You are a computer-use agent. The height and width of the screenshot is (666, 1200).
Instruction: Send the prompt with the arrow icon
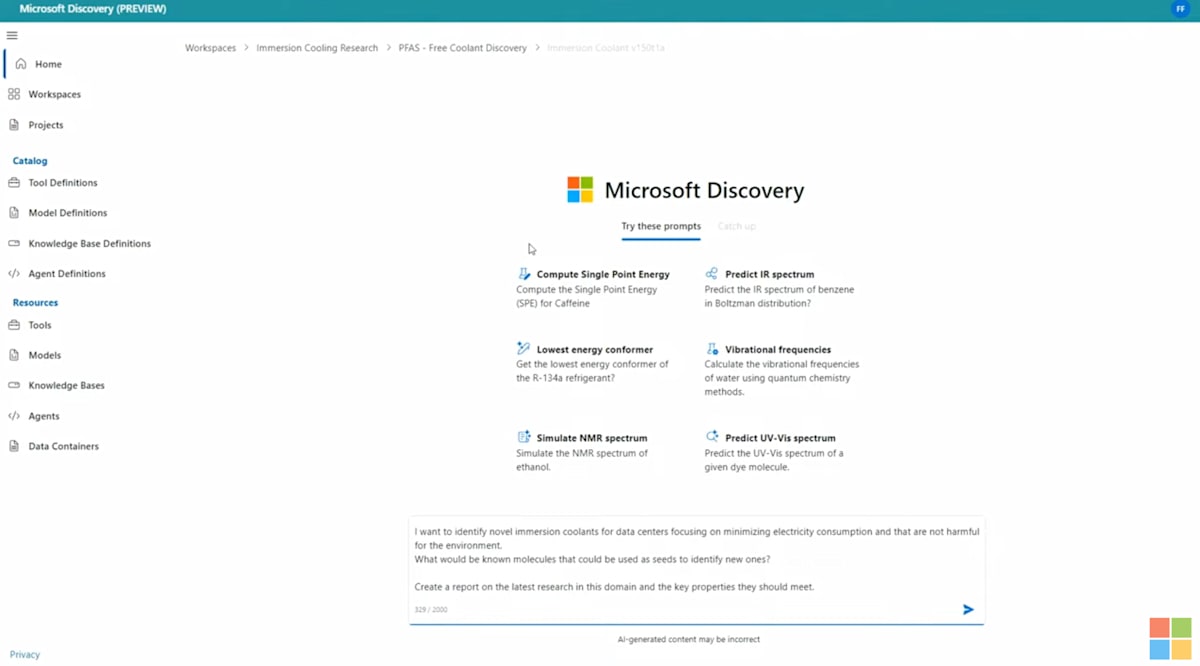pyautogui.click(x=968, y=609)
